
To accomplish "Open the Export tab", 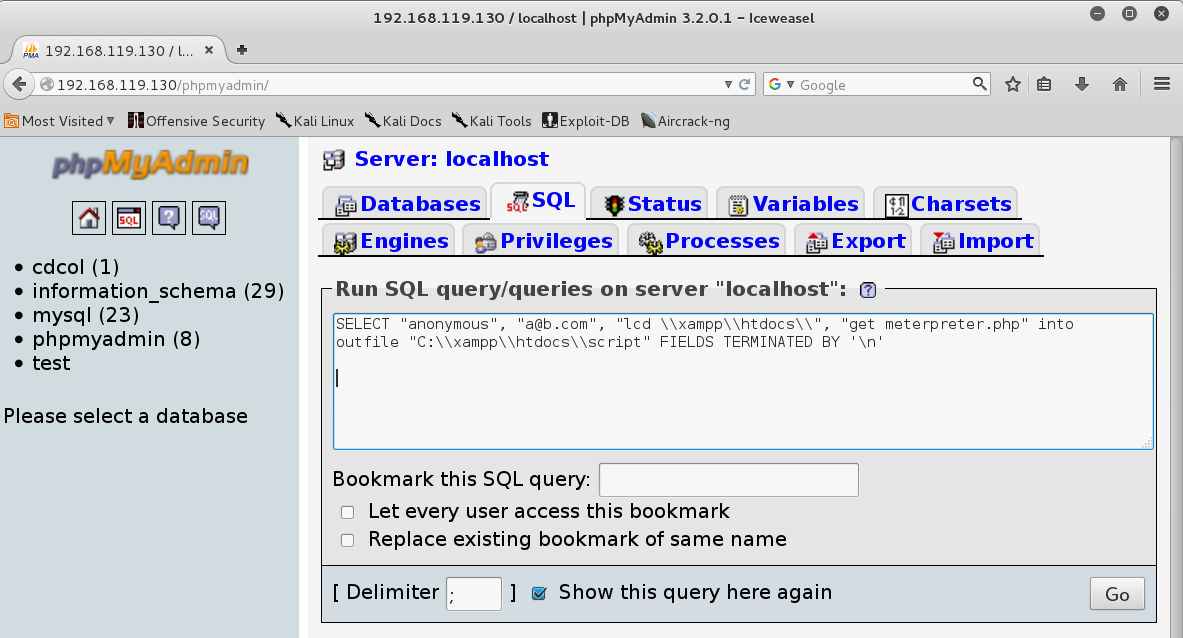I will tap(853, 241).
